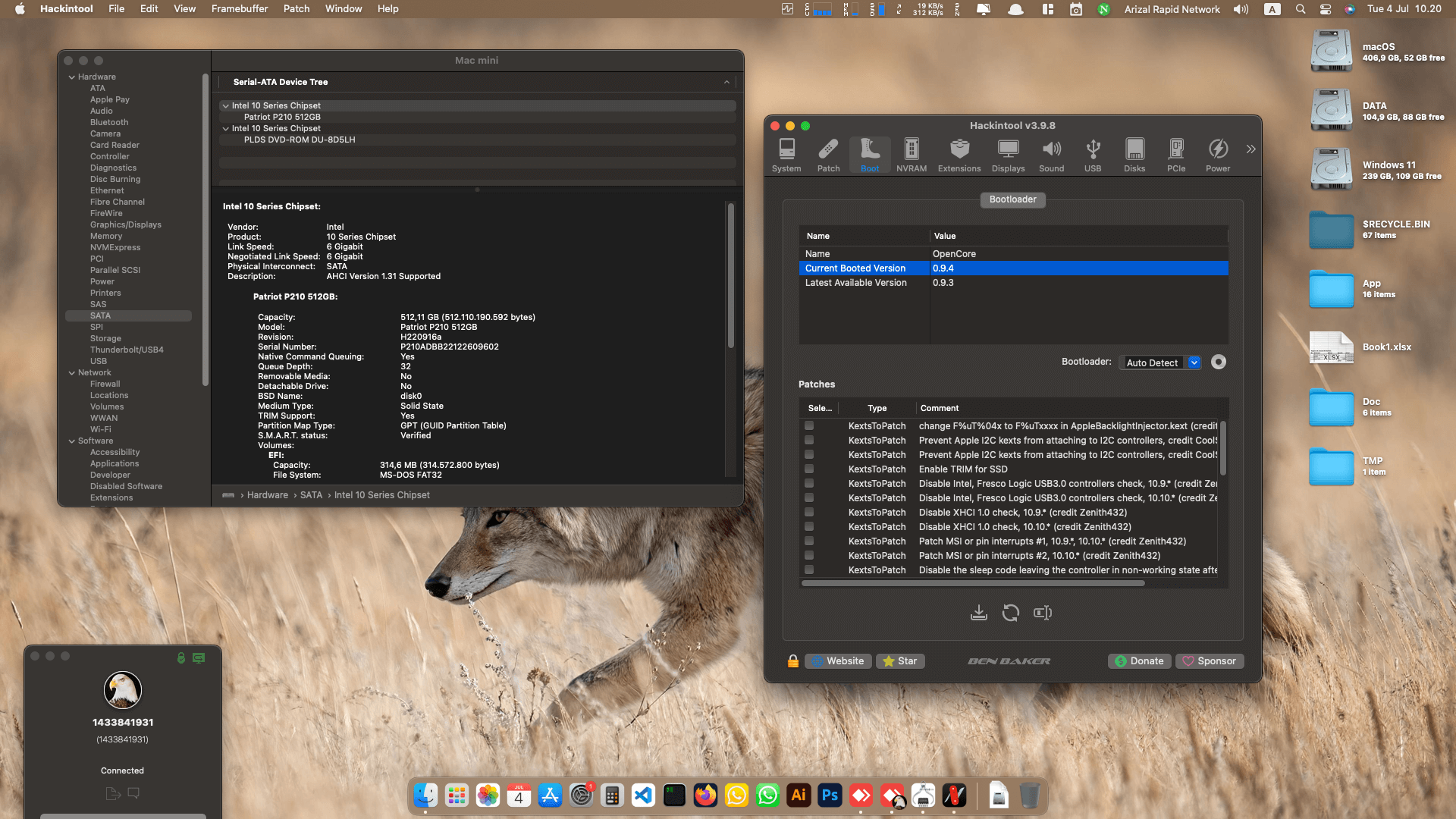Click the Patches table horizontal scrollbar
Screen dimensions: 1456x819
click(x=973, y=584)
